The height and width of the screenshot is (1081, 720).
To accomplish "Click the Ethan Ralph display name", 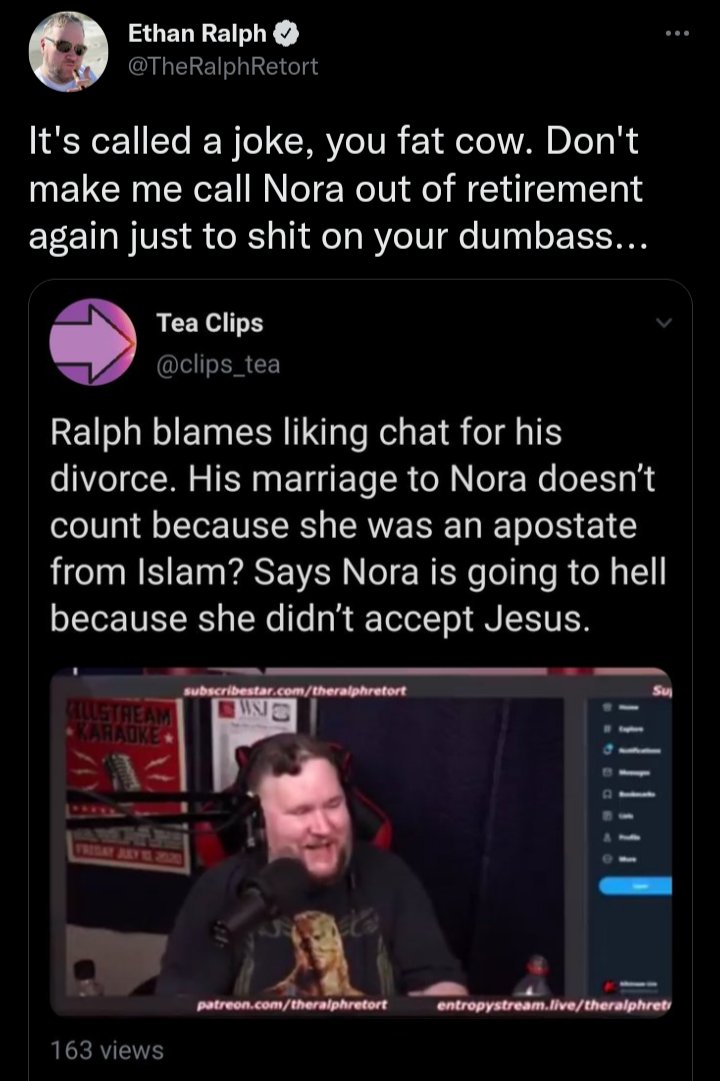I will pos(197,32).
